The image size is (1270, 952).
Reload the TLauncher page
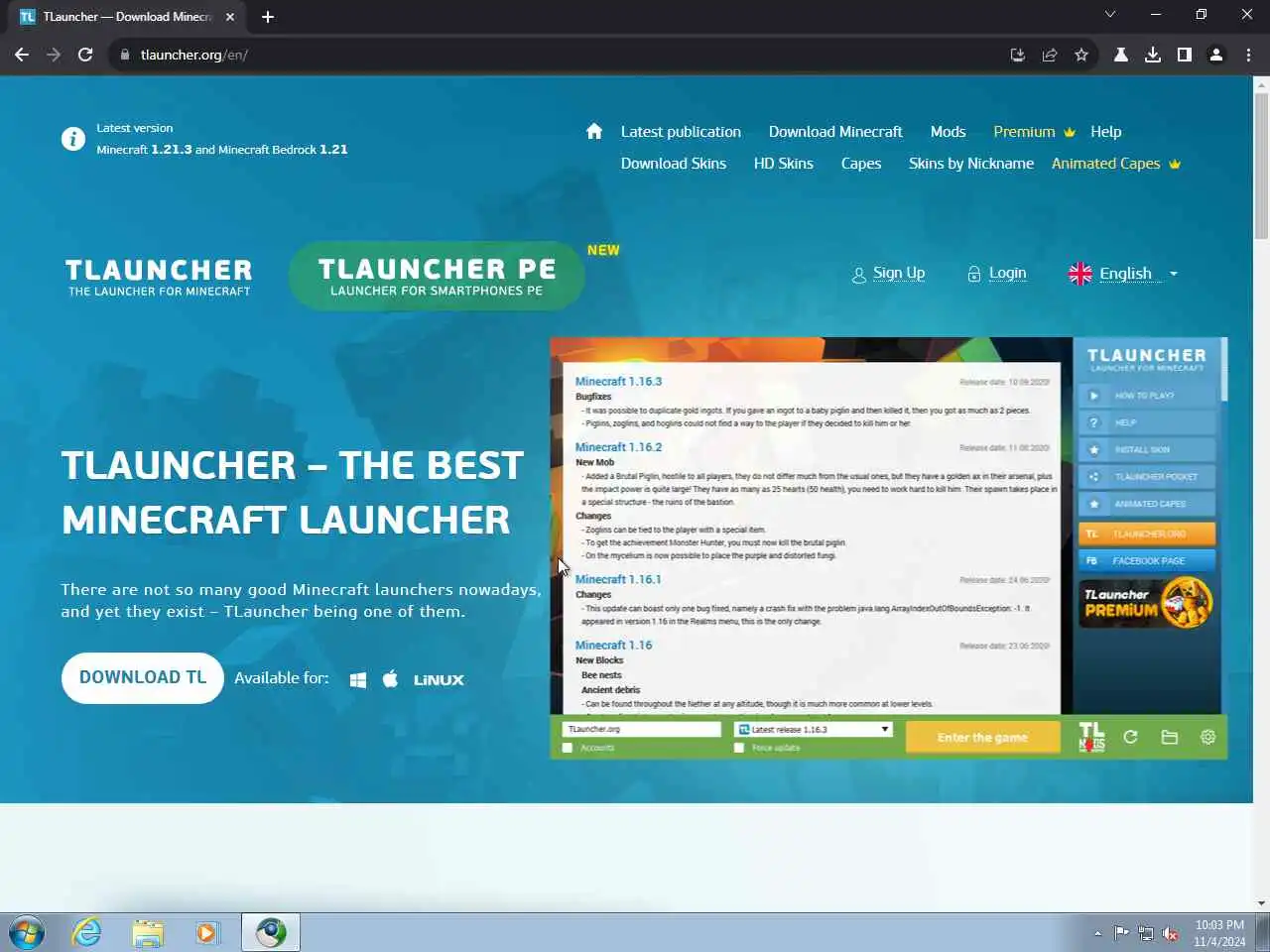tap(85, 55)
